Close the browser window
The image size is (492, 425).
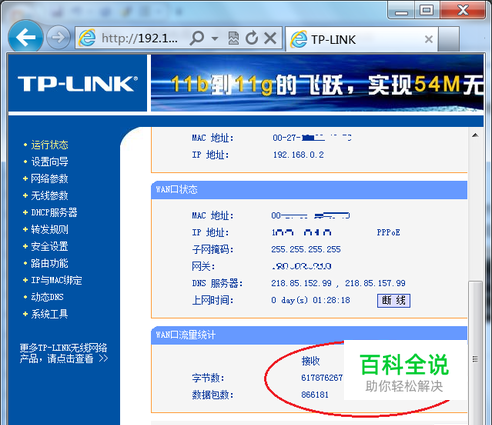click(x=463, y=10)
